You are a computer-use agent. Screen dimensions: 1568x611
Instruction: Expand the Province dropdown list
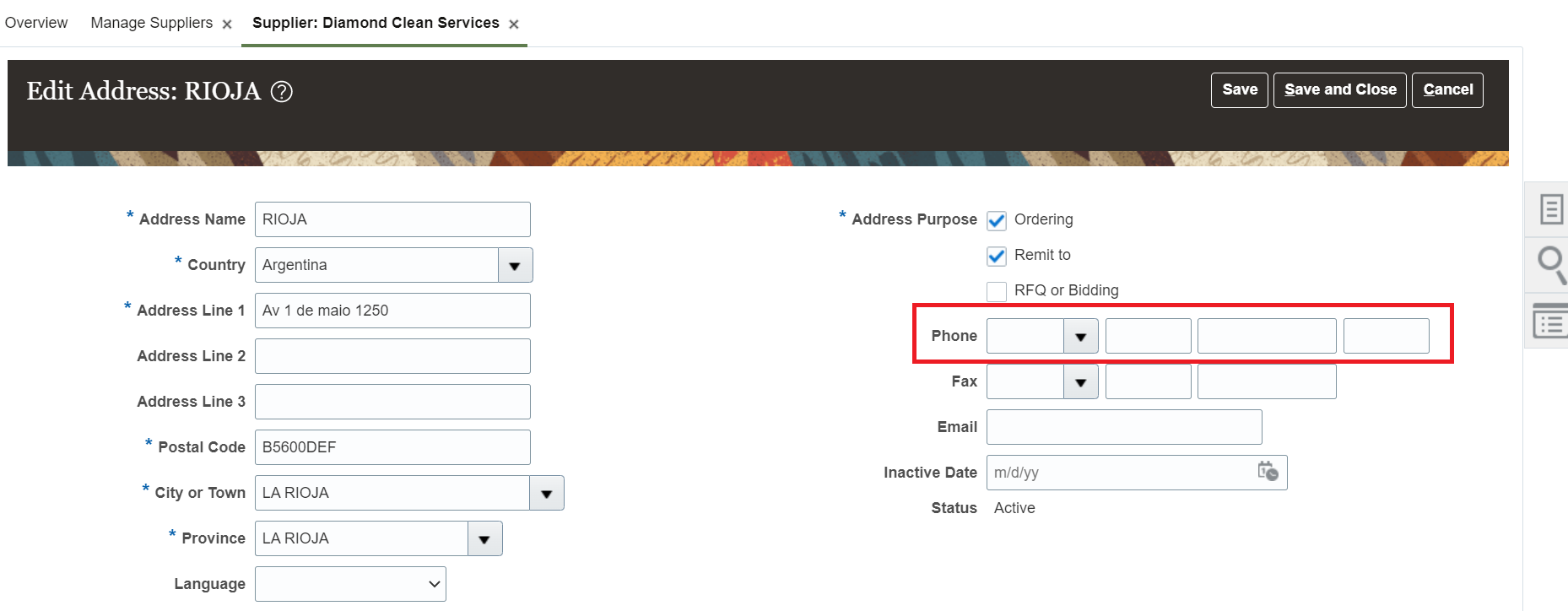pyautogui.click(x=484, y=539)
